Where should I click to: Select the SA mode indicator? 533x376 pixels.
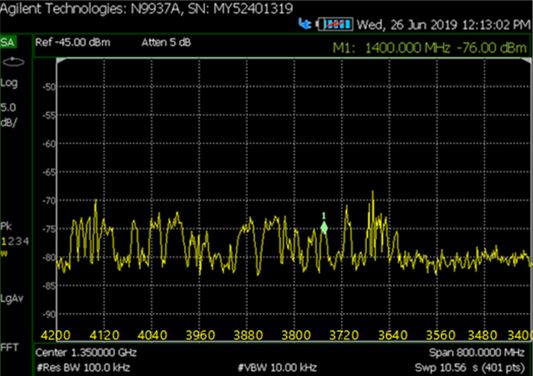pyautogui.click(x=7, y=42)
